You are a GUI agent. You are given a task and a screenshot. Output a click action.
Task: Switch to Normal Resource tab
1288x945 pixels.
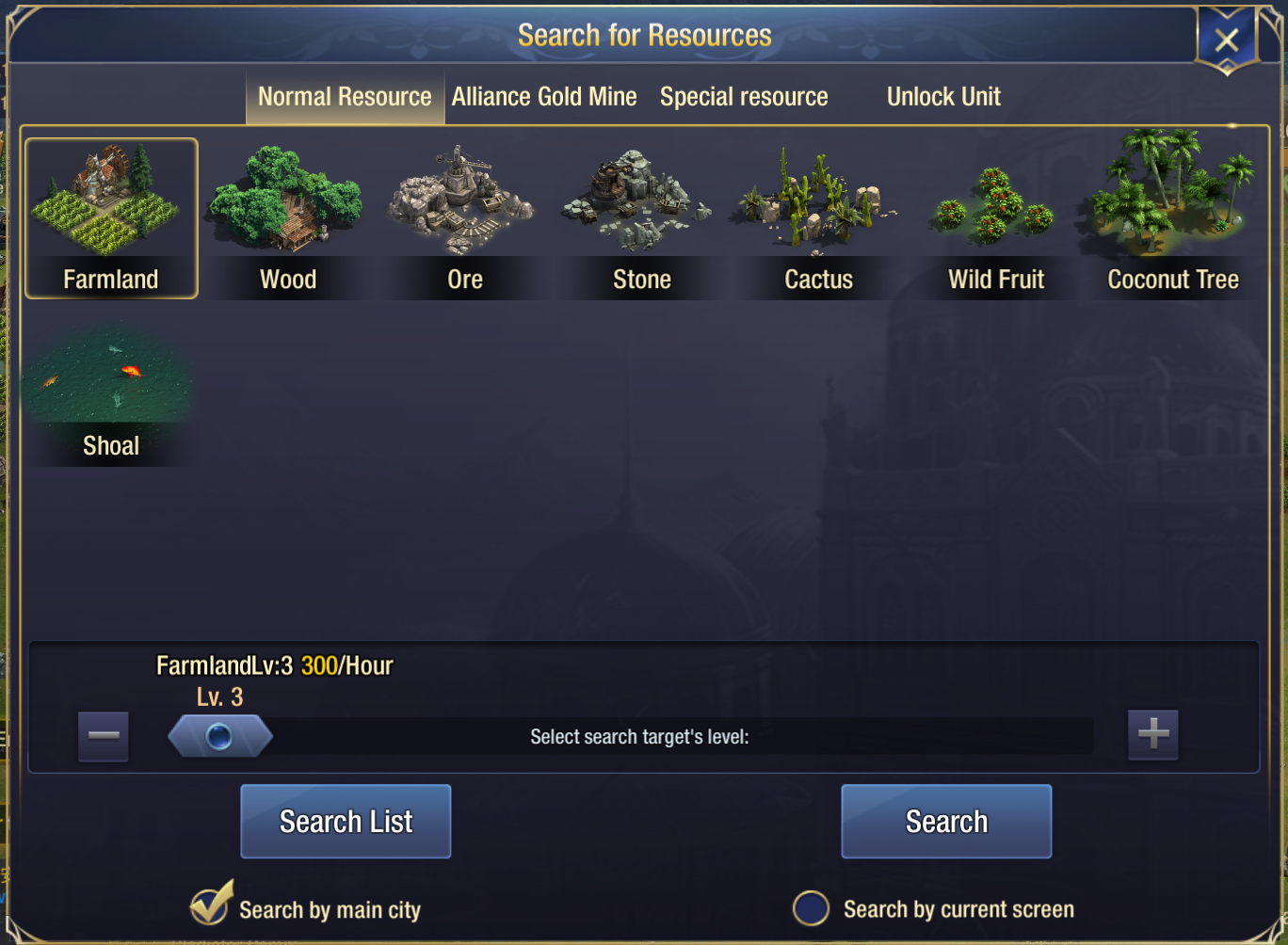click(x=345, y=96)
